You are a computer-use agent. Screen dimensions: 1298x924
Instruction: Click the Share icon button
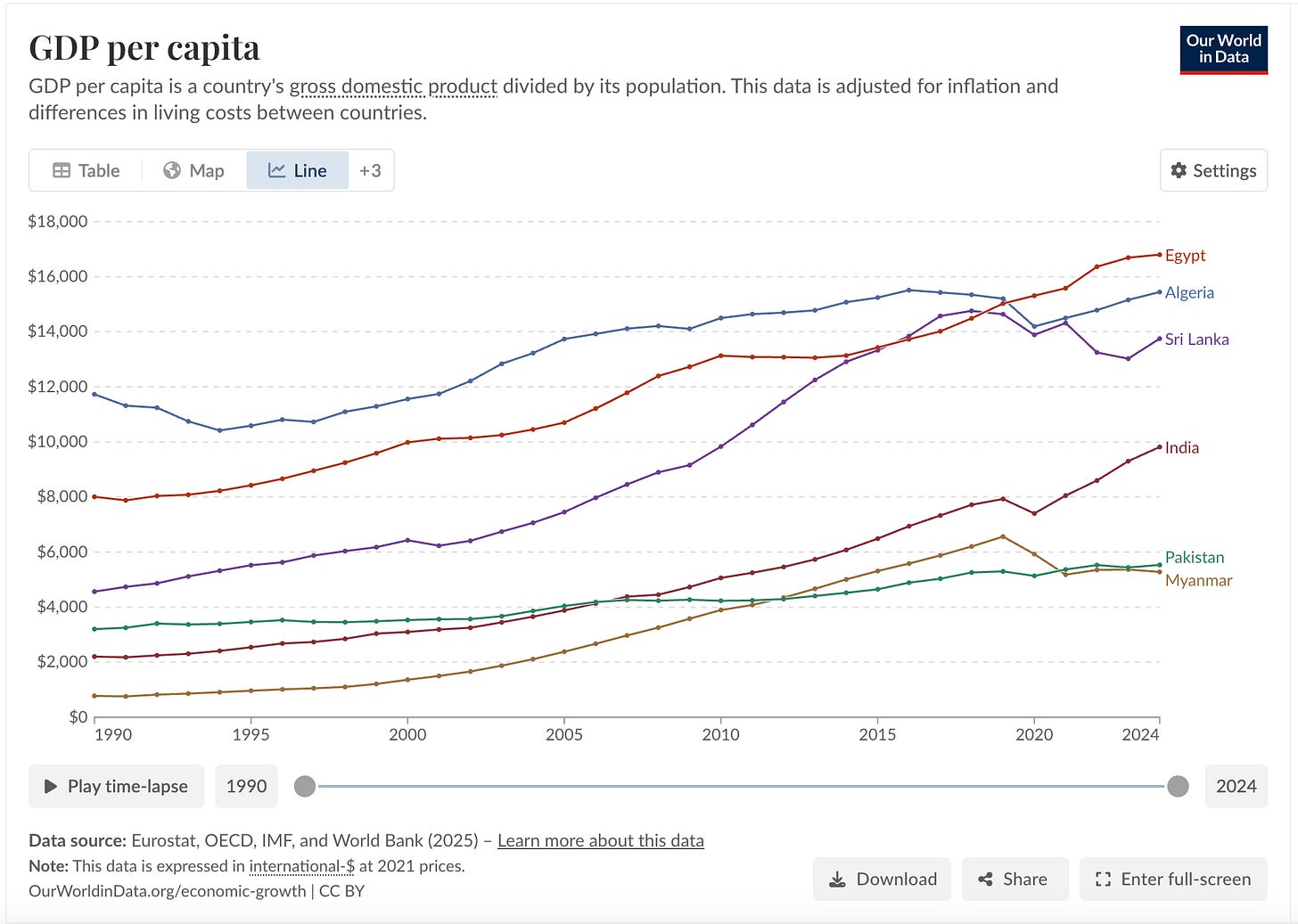[x=985, y=879]
